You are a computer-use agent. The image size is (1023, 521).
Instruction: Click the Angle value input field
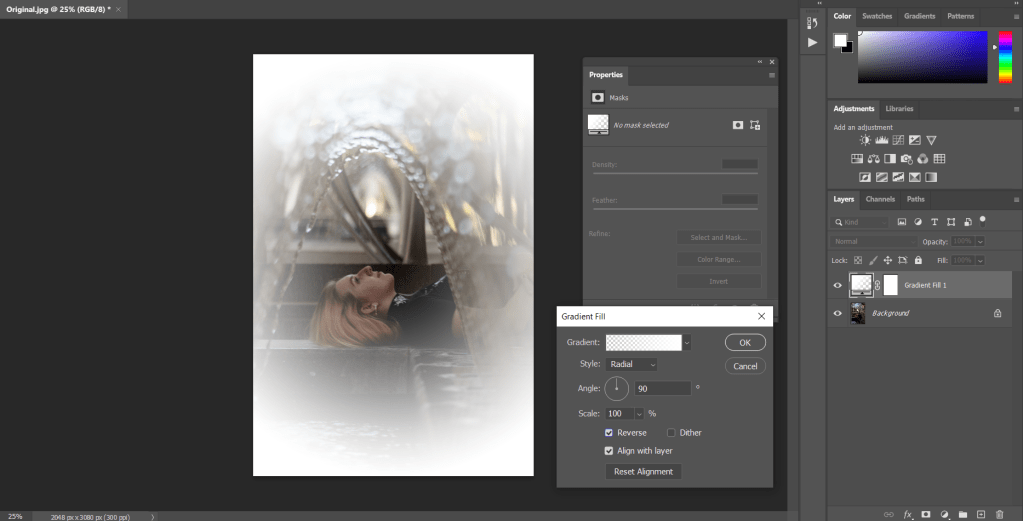click(x=661, y=388)
